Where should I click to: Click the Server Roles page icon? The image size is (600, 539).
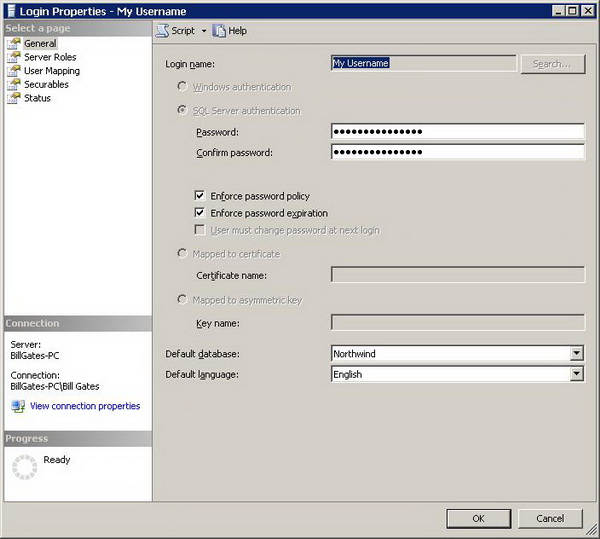[14, 58]
